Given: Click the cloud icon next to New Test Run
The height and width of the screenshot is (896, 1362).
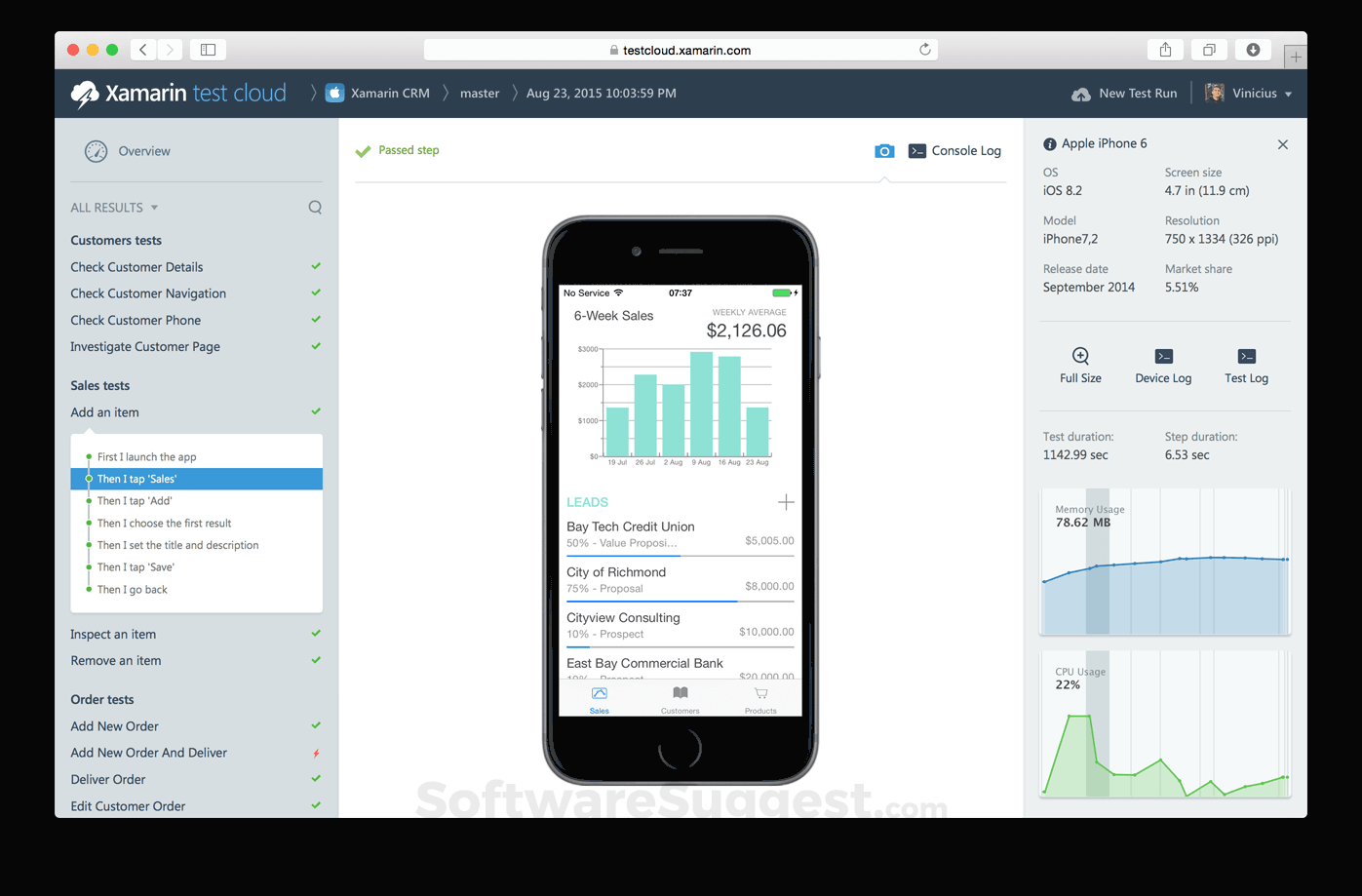Looking at the screenshot, I should click(1081, 93).
